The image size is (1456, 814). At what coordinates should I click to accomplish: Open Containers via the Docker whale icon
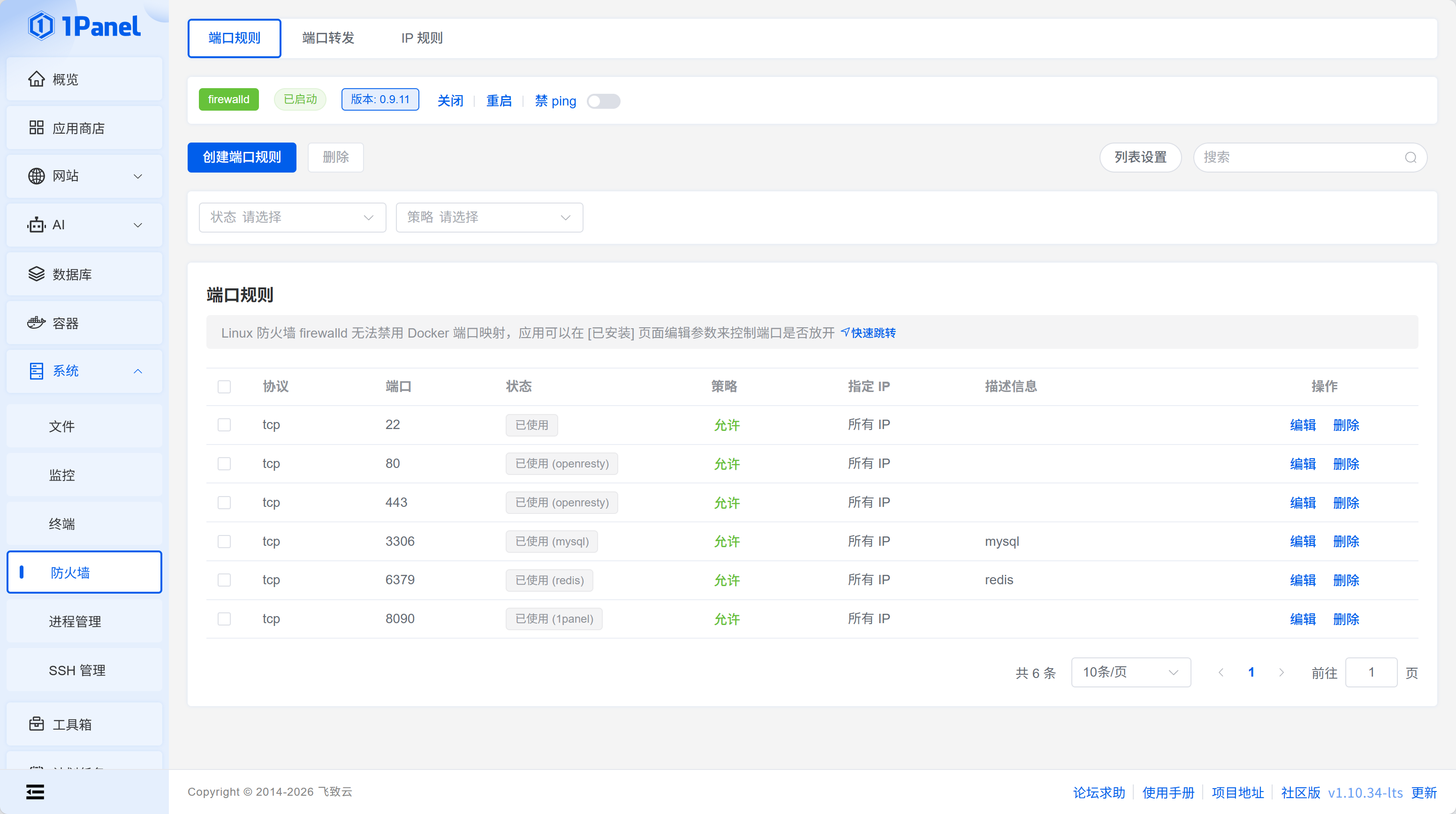36,323
